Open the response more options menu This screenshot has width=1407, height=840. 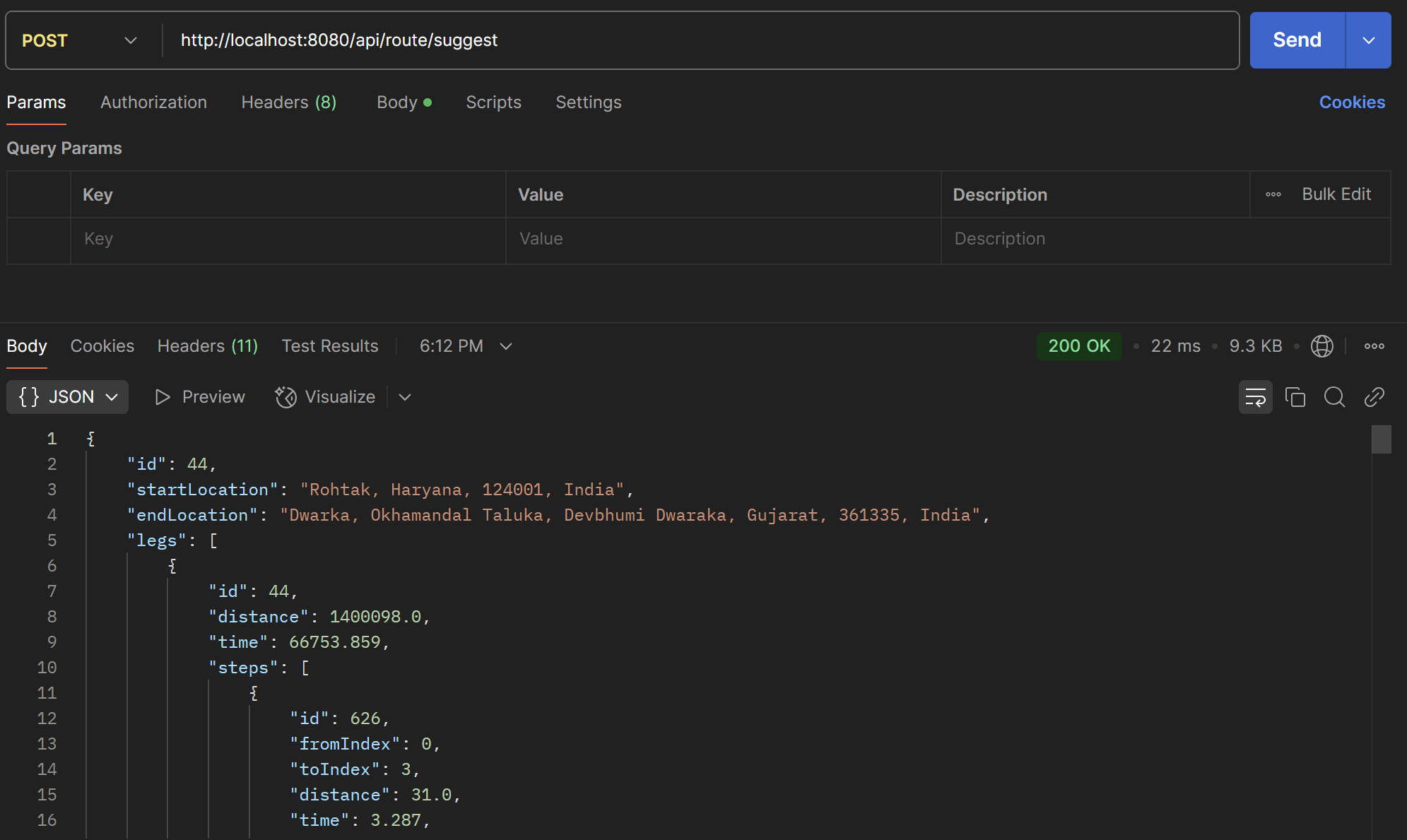point(1374,346)
